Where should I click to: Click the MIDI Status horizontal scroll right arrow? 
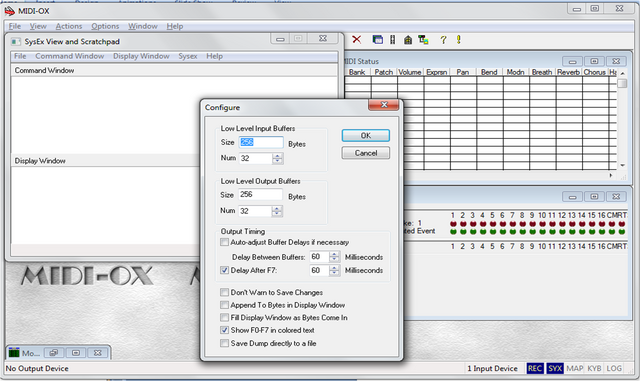point(611,175)
